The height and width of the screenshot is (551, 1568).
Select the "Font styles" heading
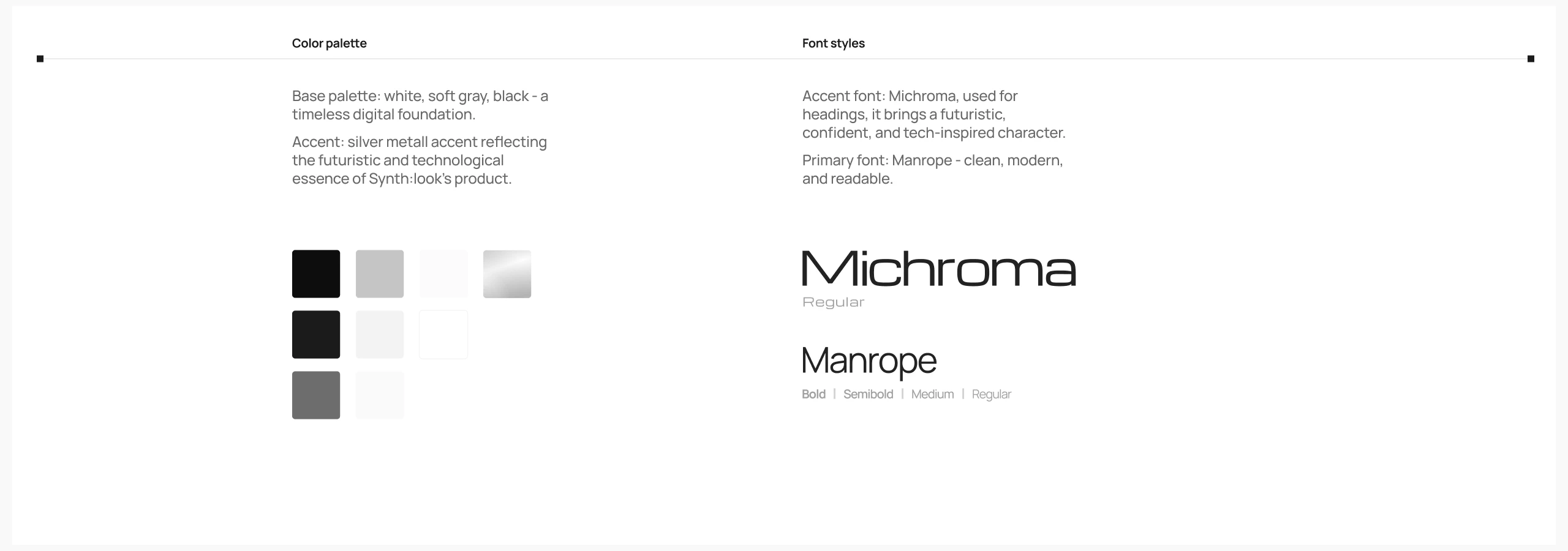(834, 43)
